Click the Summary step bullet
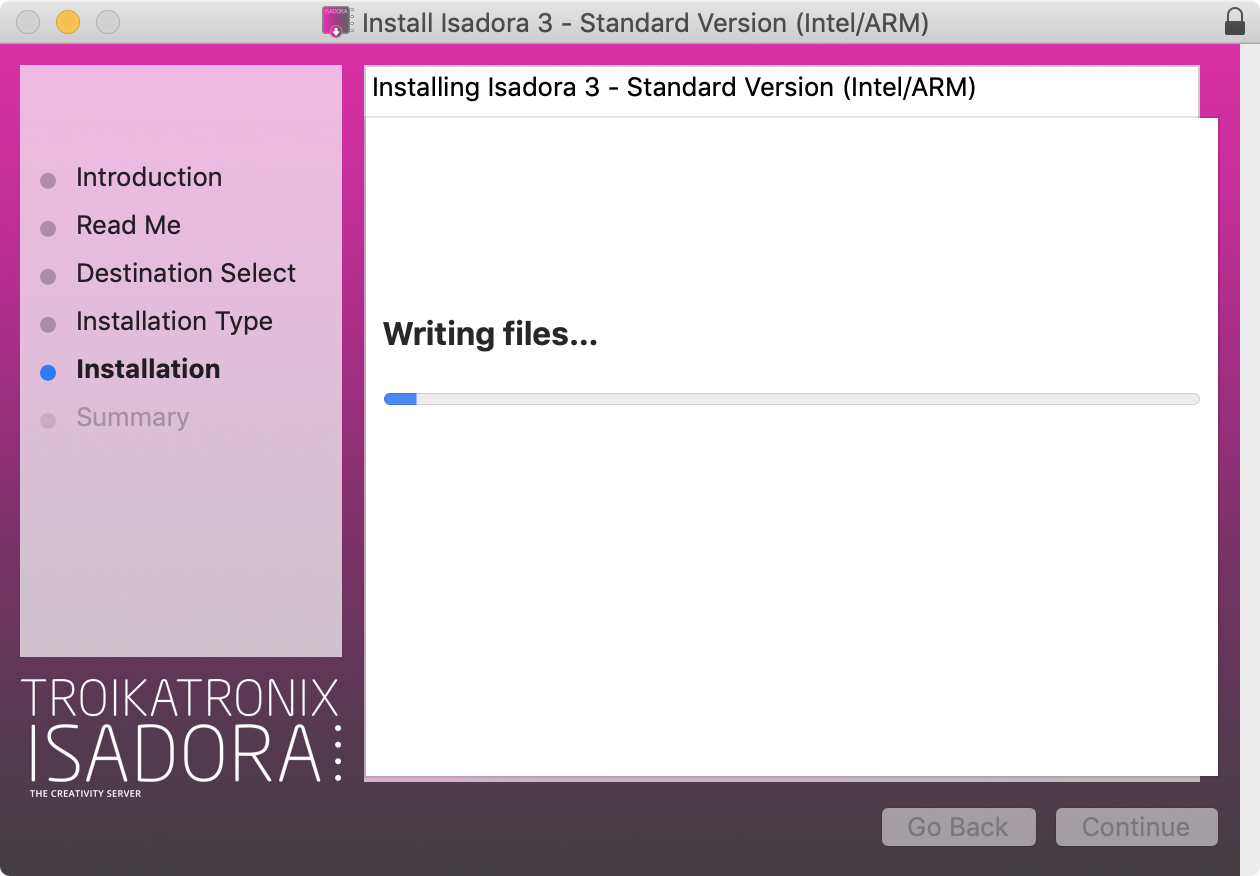Viewport: 1260px width, 876px height. coord(48,421)
